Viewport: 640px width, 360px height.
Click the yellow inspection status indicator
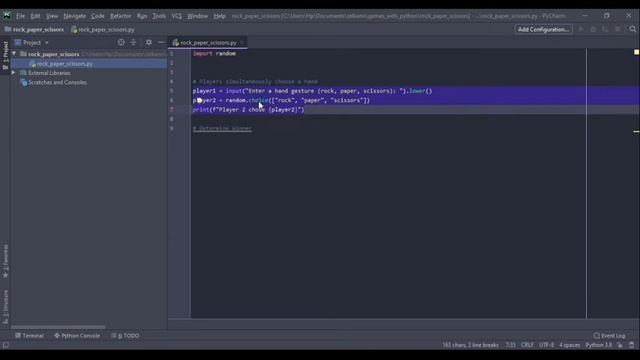point(636,52)
